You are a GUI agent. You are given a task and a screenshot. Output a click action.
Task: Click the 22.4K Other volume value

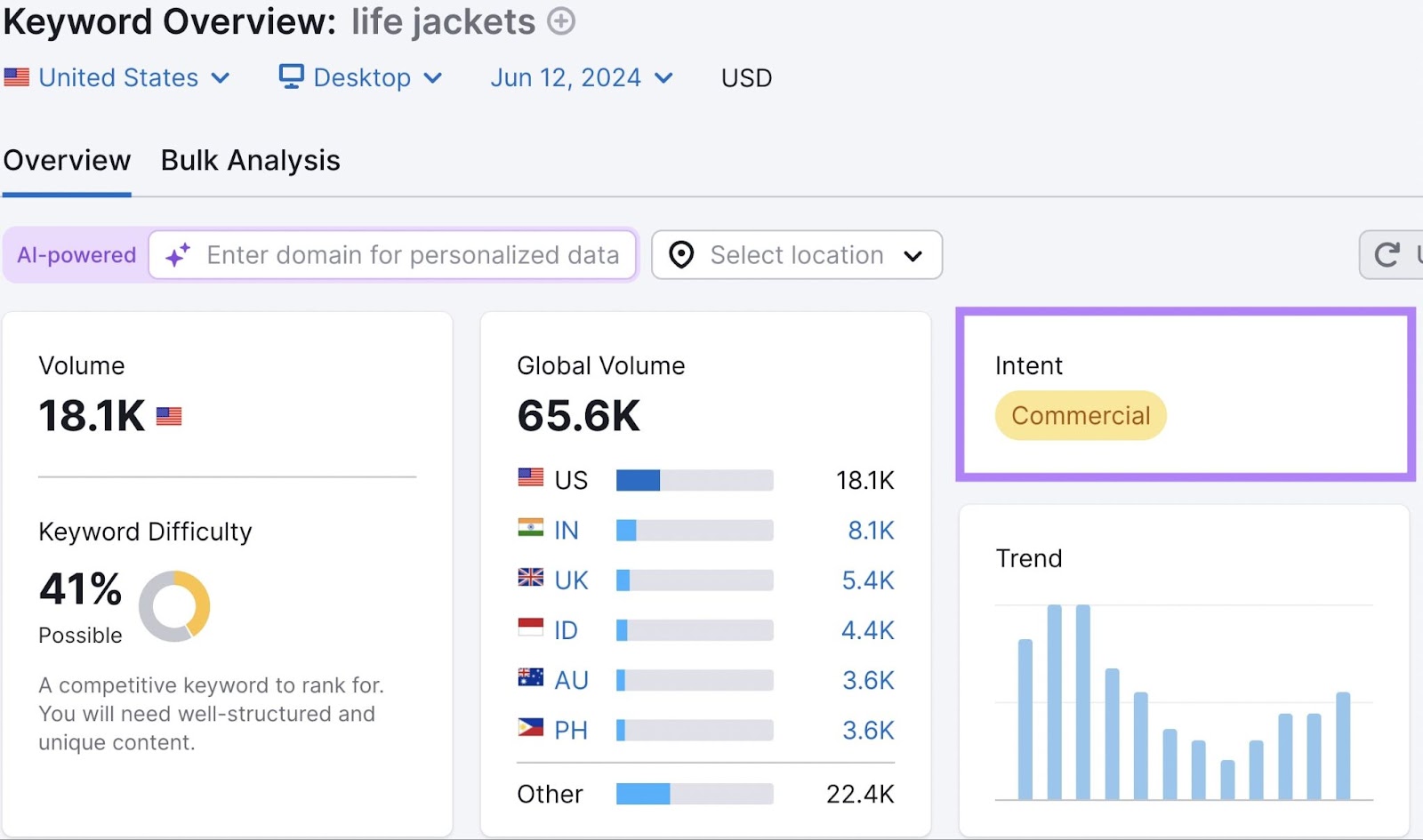click(860, 794)
